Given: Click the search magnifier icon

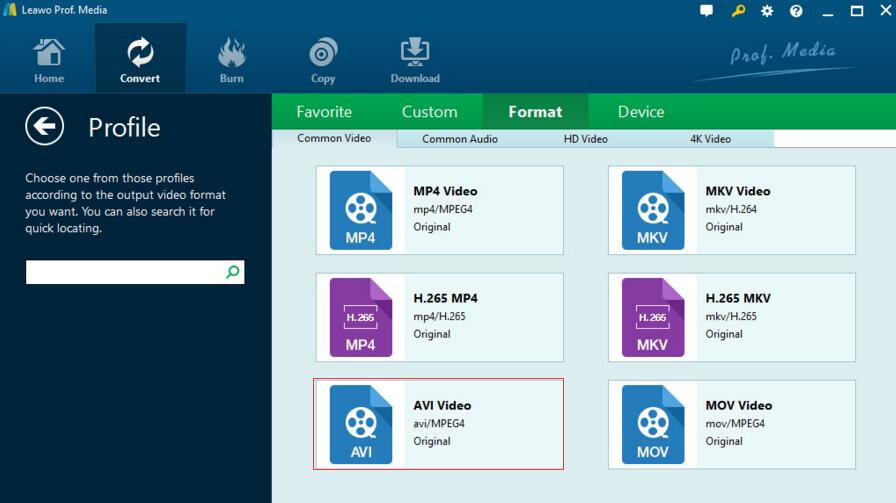Looking at the screenshot, I should coord(233,272).
